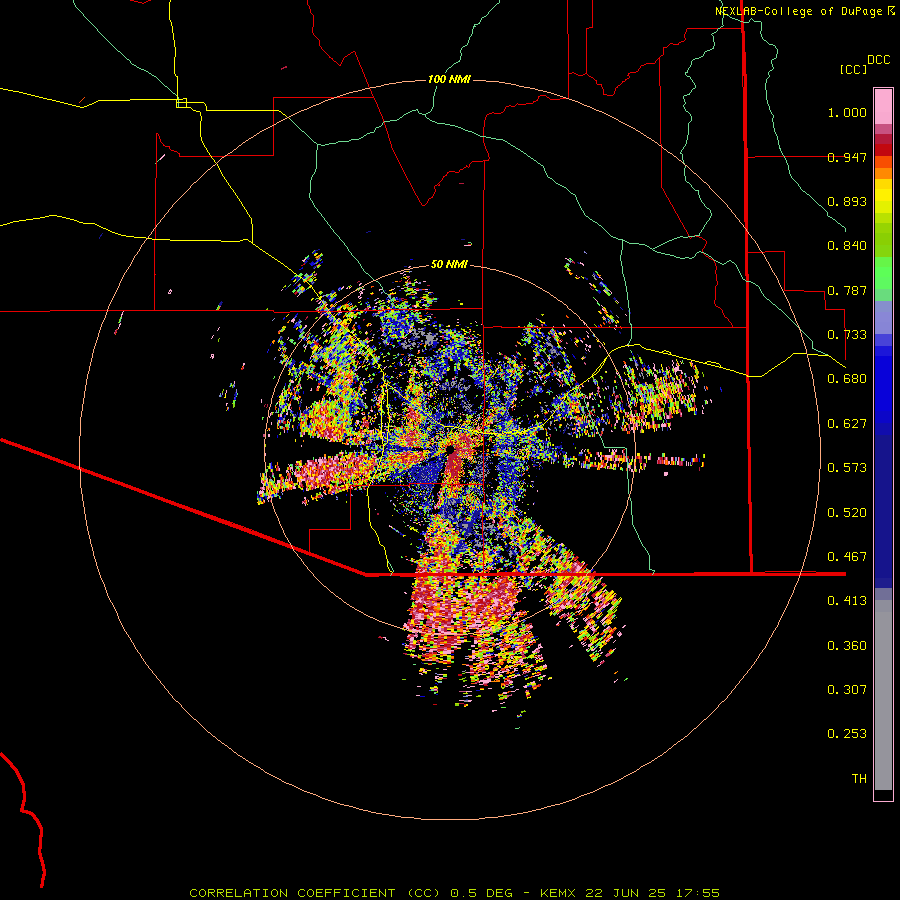
Task: Click the 0.520 color scale value
Action: 847,513
